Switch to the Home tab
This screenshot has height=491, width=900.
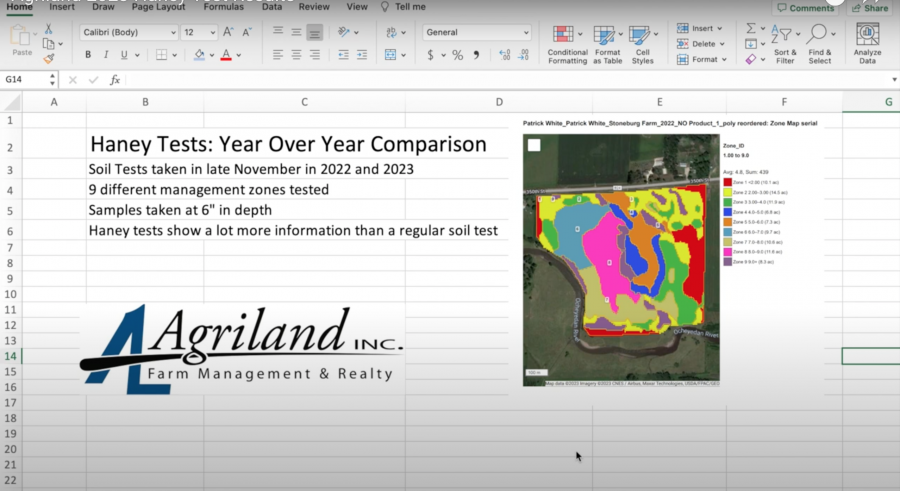click(x=20, y=7)
